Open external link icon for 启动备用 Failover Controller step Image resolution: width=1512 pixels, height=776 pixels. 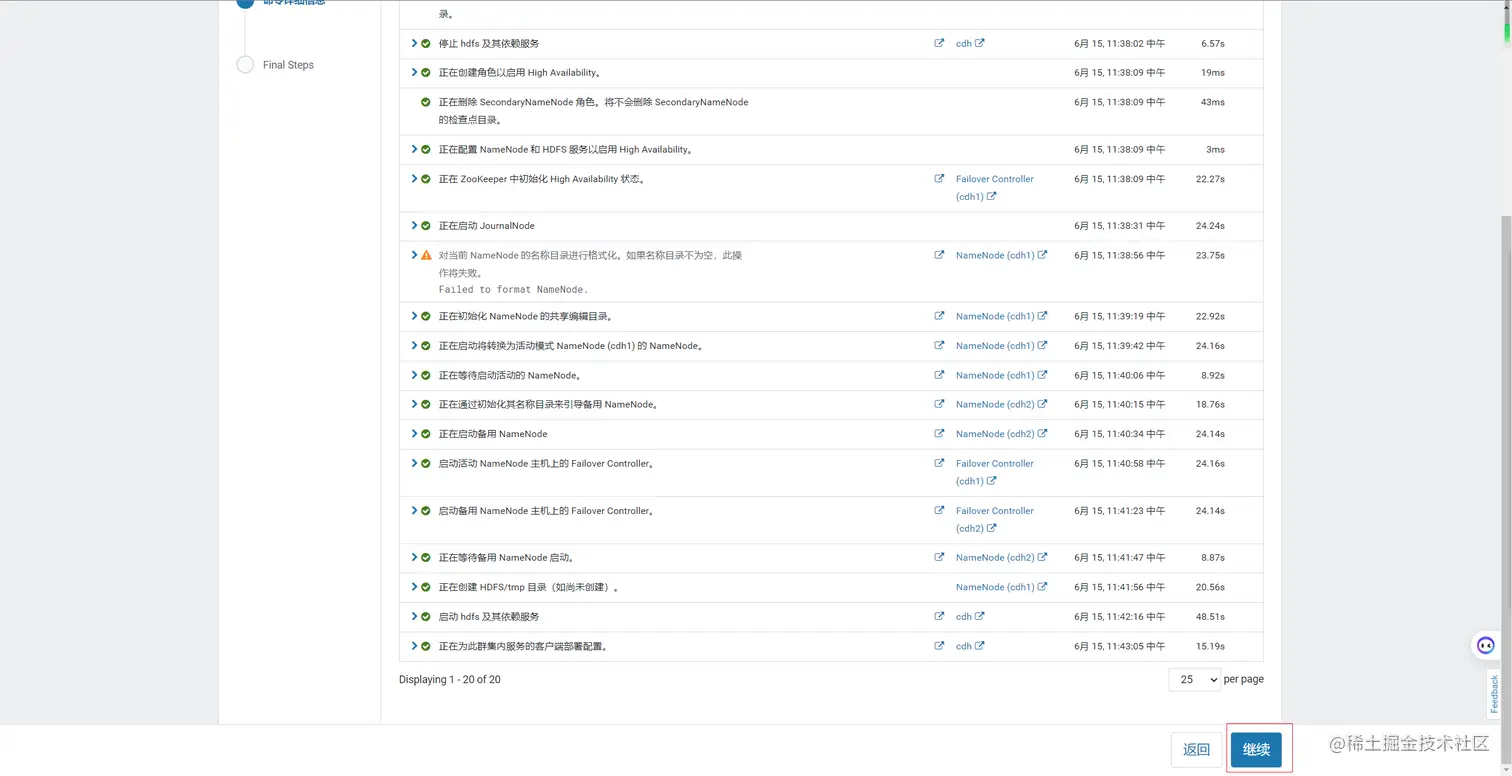[x=939, y=510]
